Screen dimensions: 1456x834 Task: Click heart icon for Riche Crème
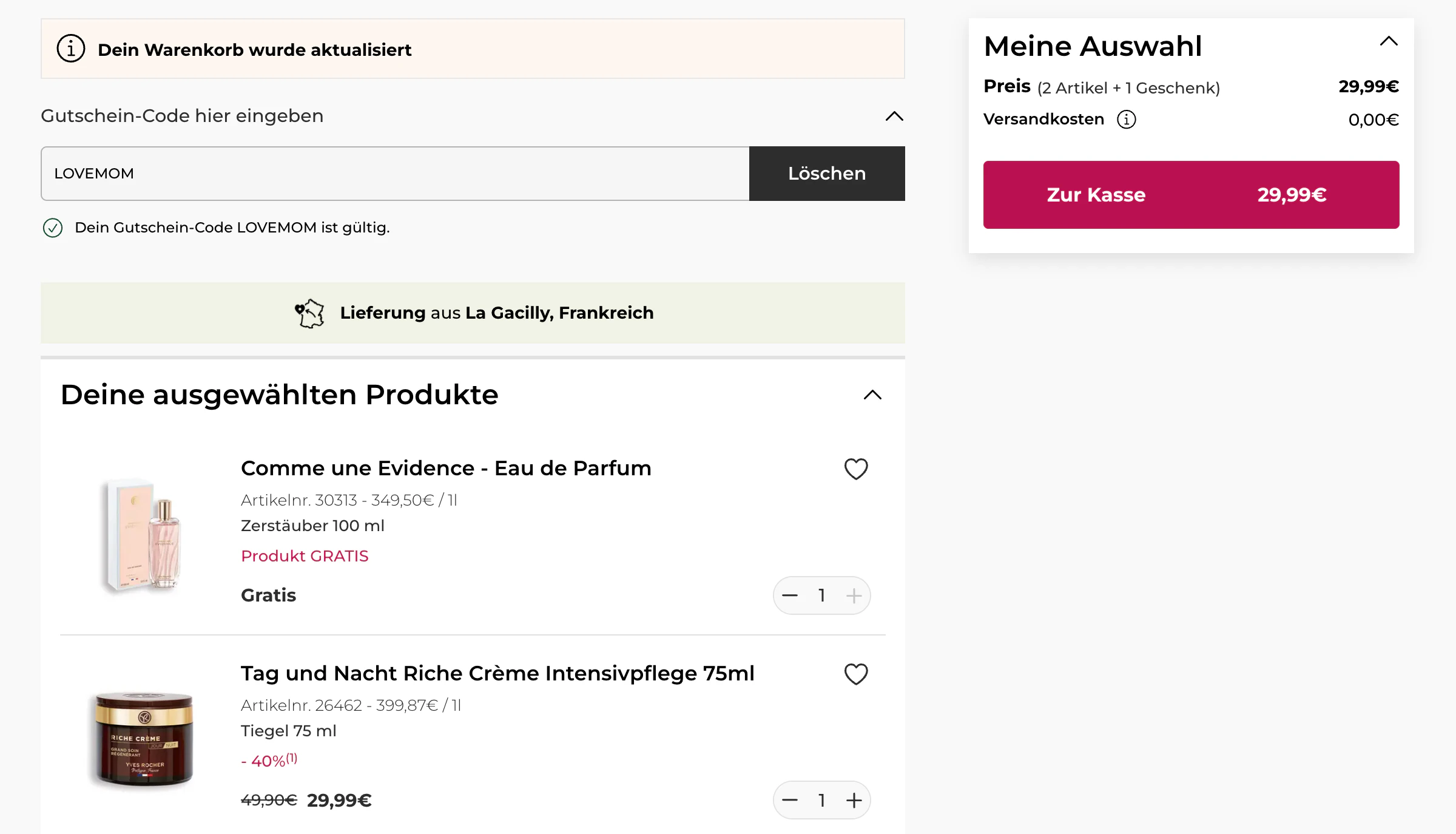tap(856, 674)
